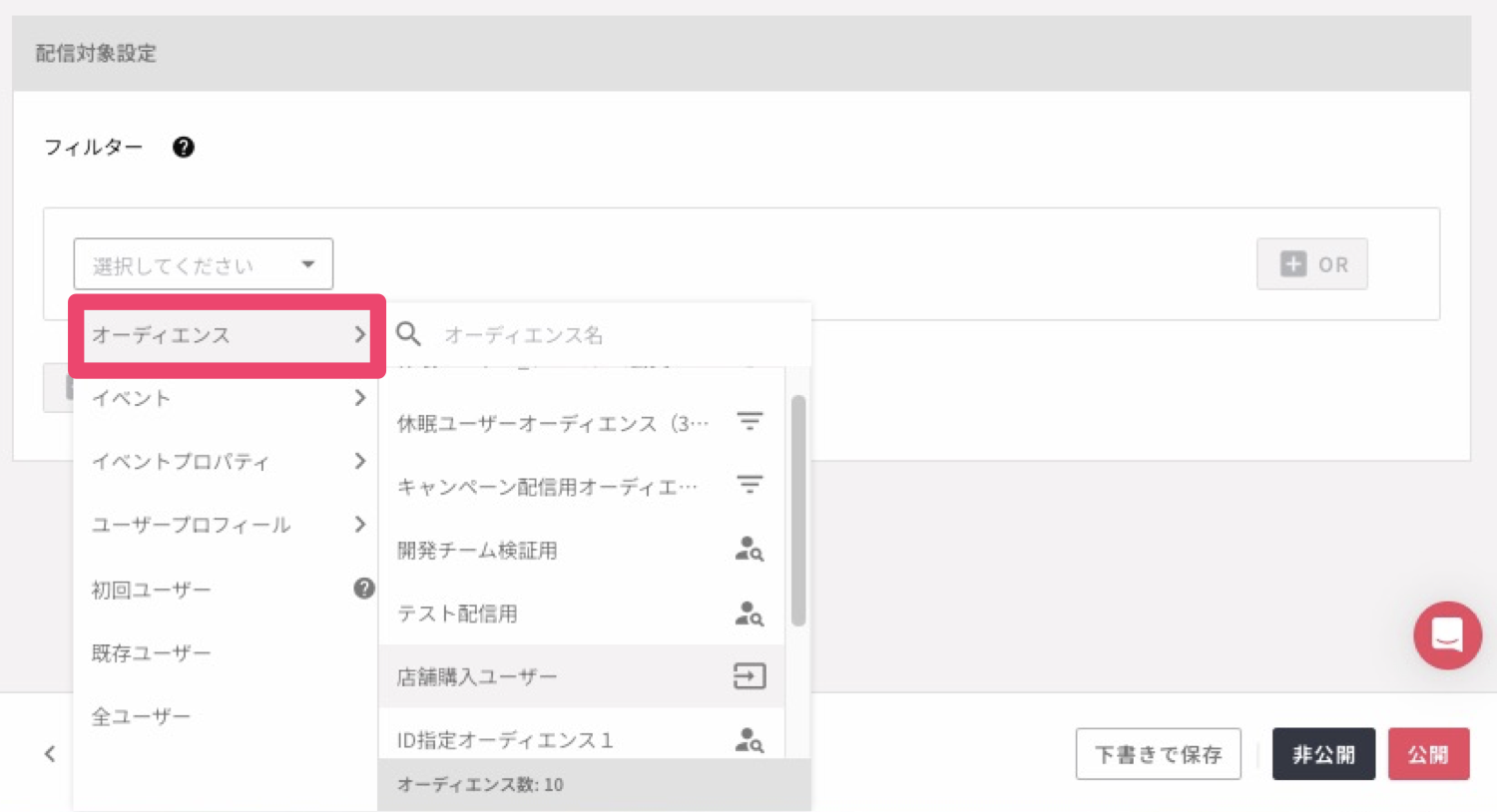This screenshot has width=1497, height=812.
Task: Click the help icon beside 初回ユーザー
Action: [x=364, y=589]
